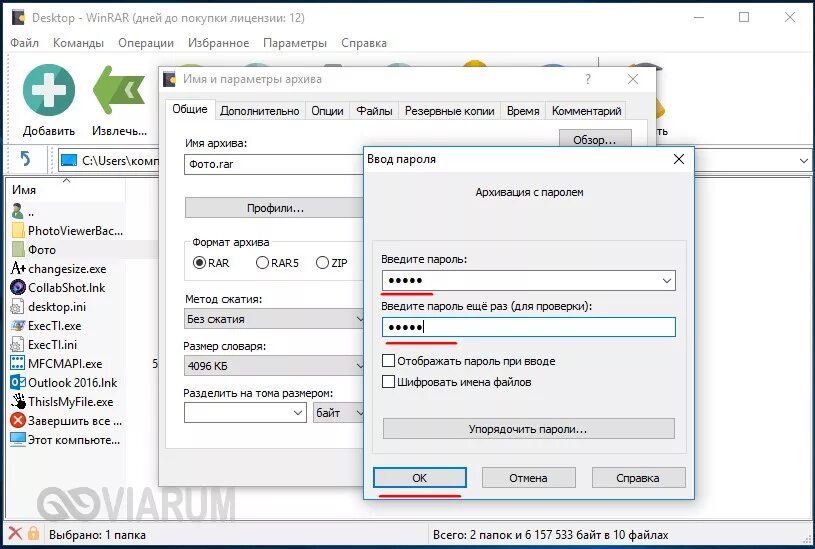Select the RAR format radio button
815x549 pixels.
(199, 263)
